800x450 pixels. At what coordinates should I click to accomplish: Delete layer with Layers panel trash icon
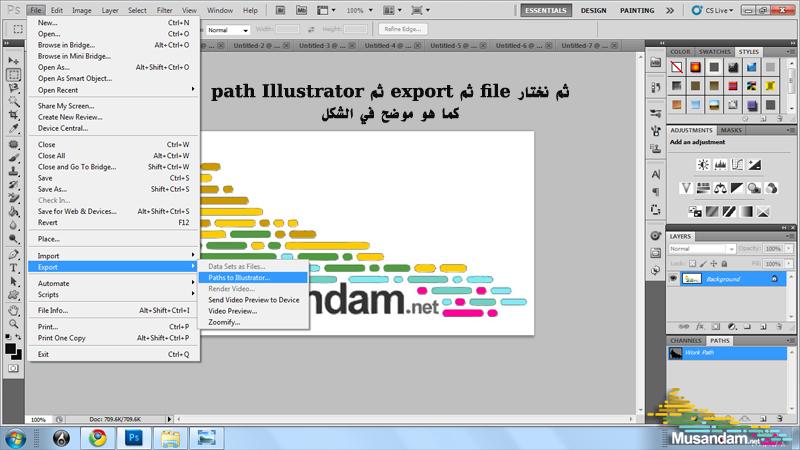pyautogui.click(x=780, y=327)
